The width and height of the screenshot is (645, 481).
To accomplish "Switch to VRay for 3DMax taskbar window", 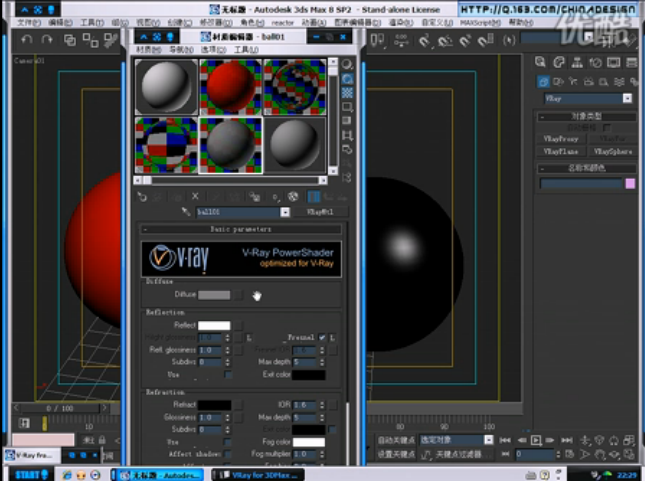I will [259, 475].
